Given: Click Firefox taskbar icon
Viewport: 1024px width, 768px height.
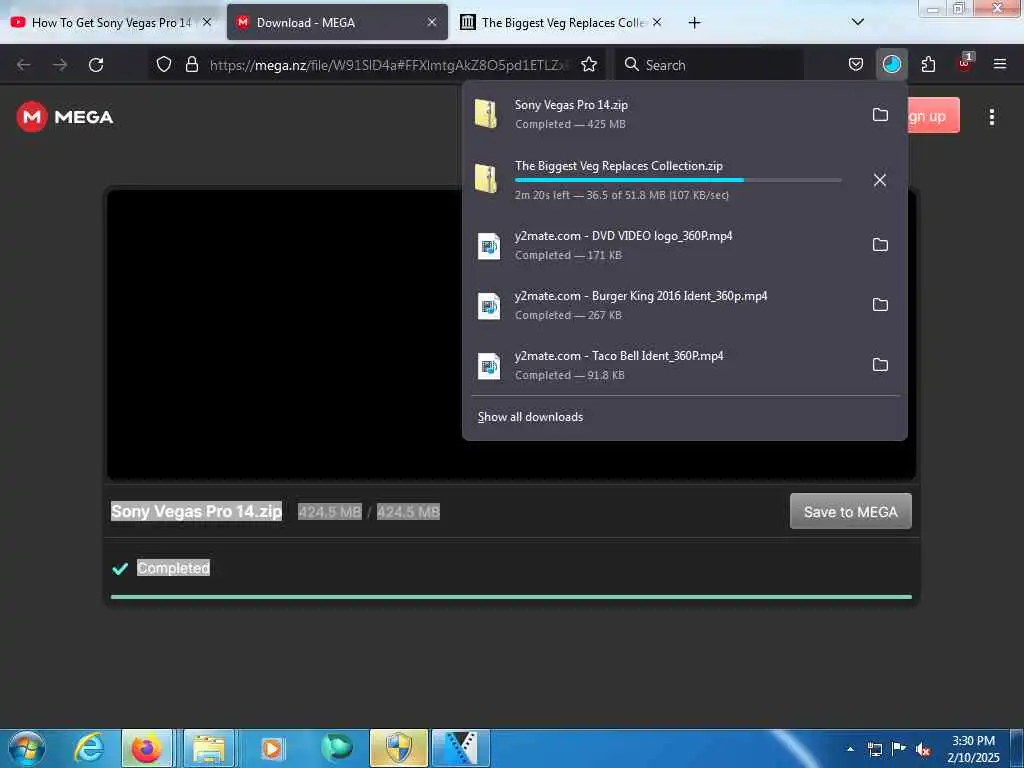Looking at the screenshot, I should [146, 748].
